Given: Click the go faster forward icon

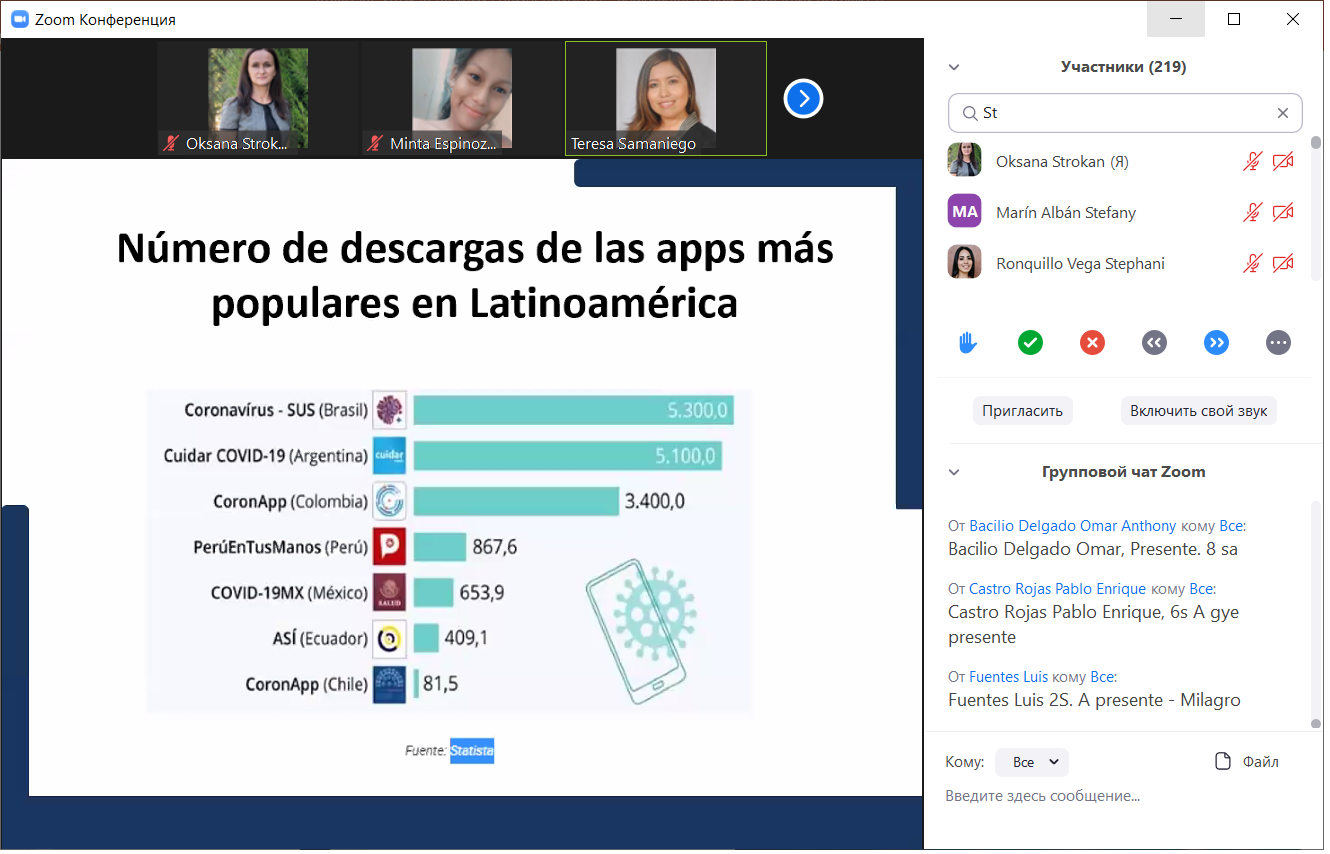Looking at the screenshot, I should (x=1216, y=343).
